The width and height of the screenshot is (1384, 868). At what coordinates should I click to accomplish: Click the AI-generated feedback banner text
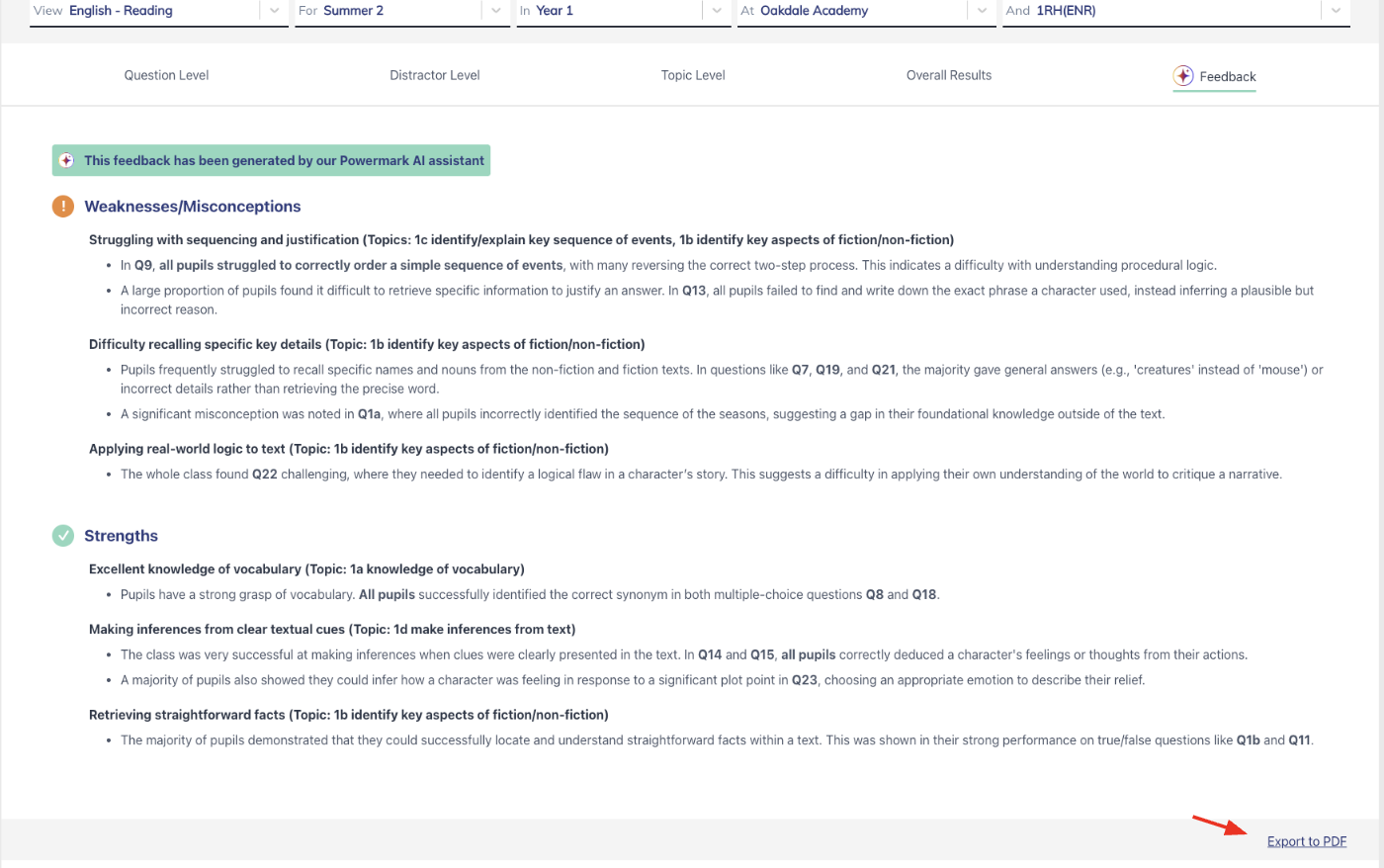click(284, 160)
